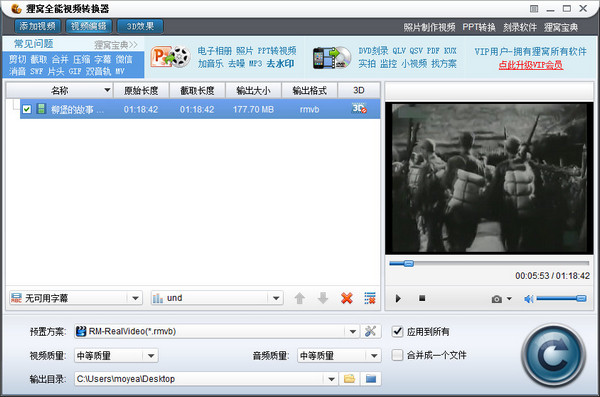Select the rmvb output format cell
This screenshot has height=397, width=600.
point(309,109)
